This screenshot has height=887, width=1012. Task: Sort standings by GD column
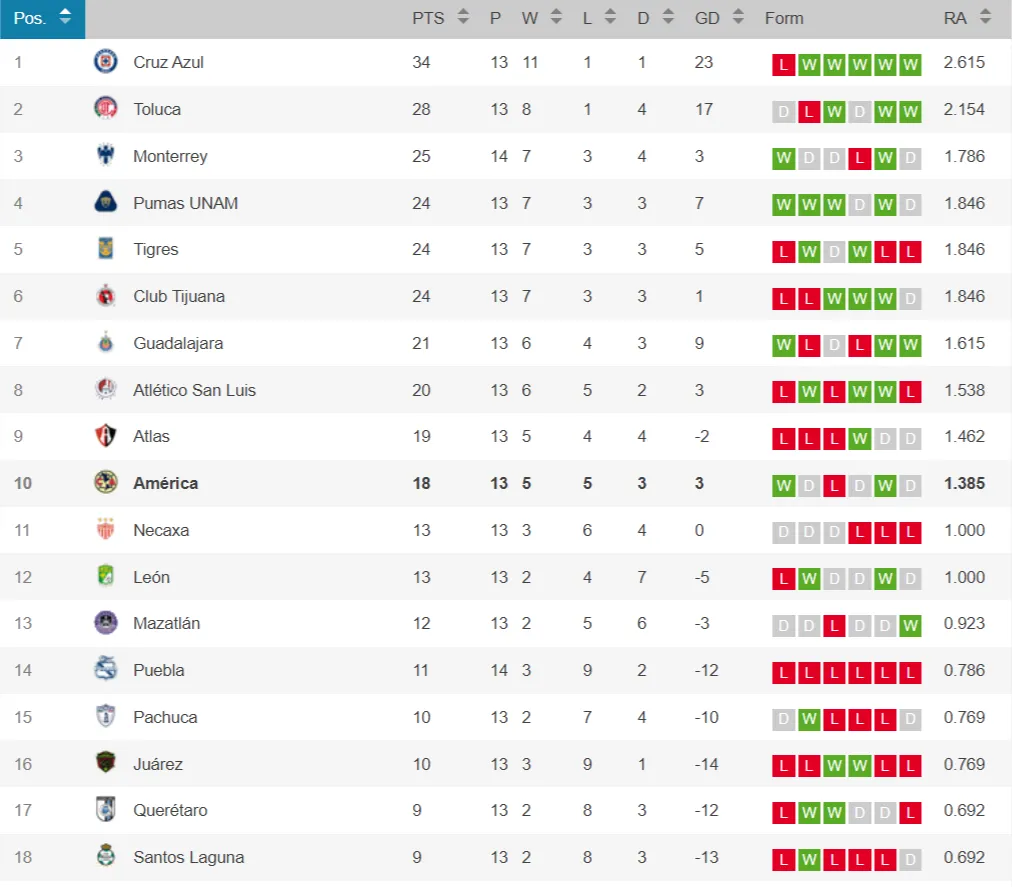click(x=719, y=18)
